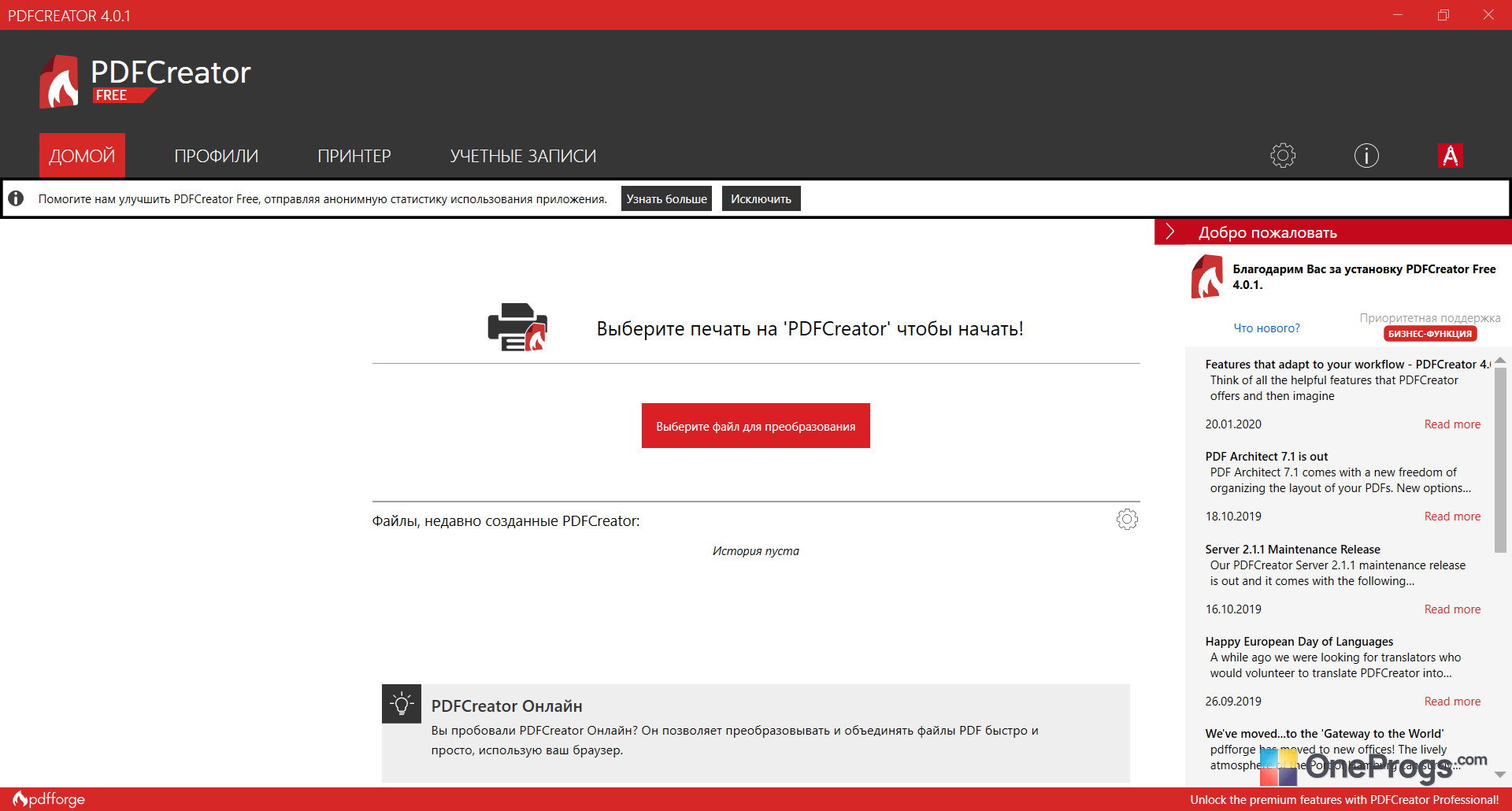Click news feed scroll down arrow
Image resolution: width=1512 pixels, height=811 pixels.
1500,775
